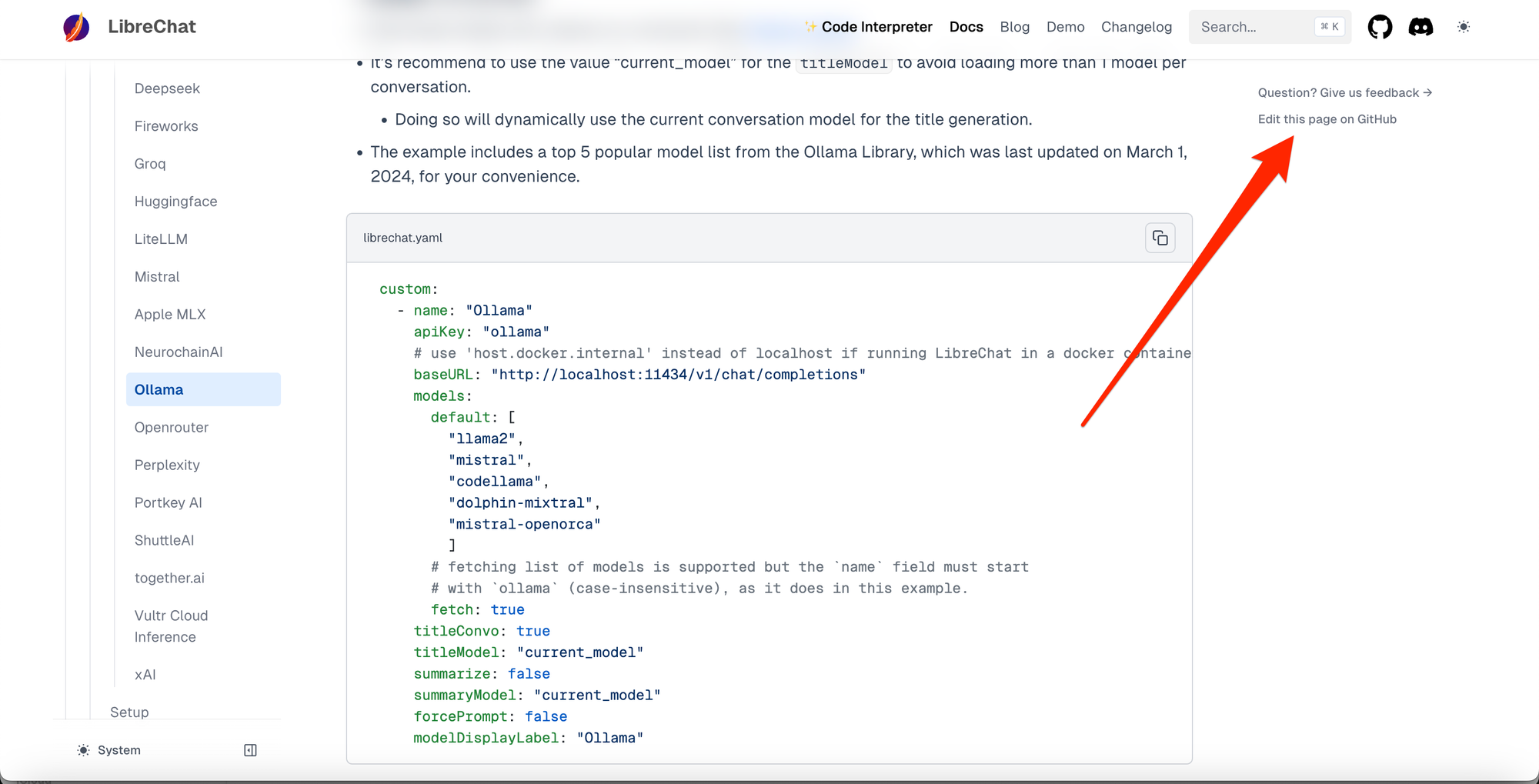Open the Vultr Cloud Inference page
The width and height of the screenshot is (1539, 784).
(x=171, y=626)
